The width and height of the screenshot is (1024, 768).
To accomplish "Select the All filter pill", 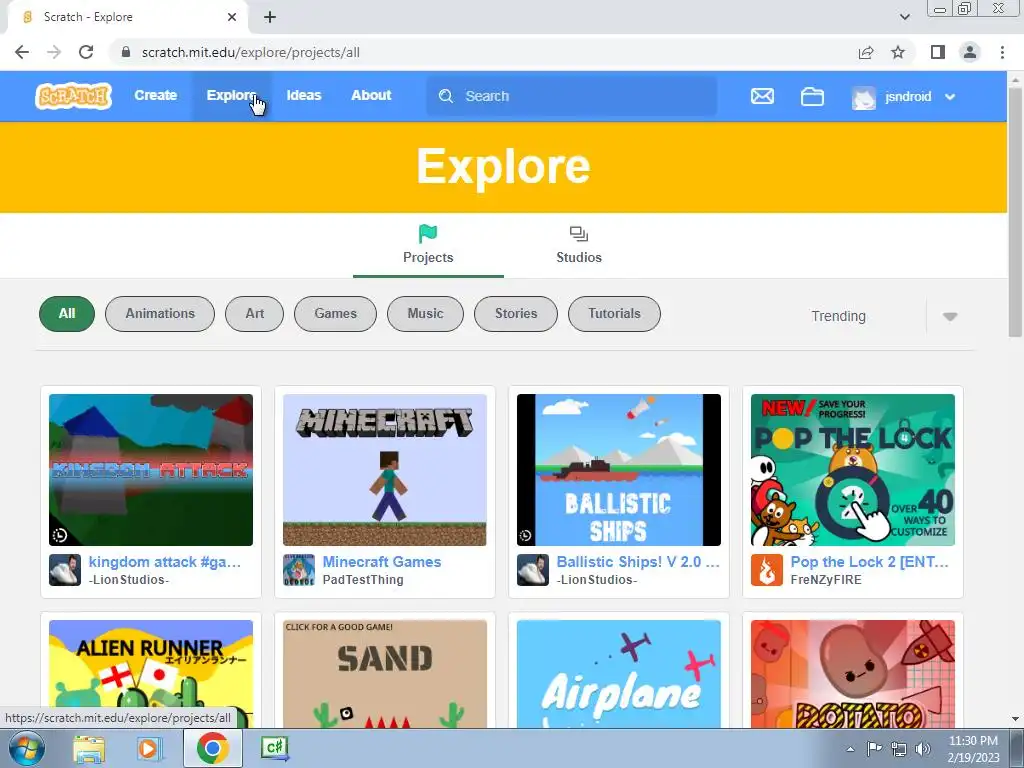I will click(67, 314).
